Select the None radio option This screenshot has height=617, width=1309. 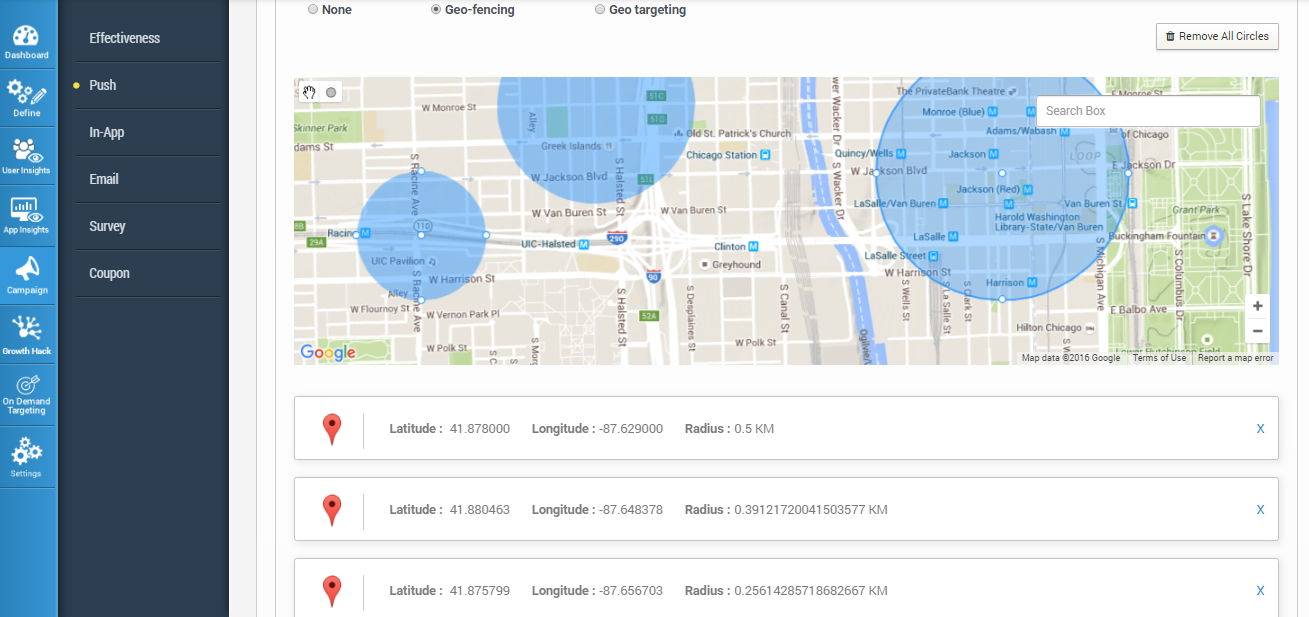point(313,10)
